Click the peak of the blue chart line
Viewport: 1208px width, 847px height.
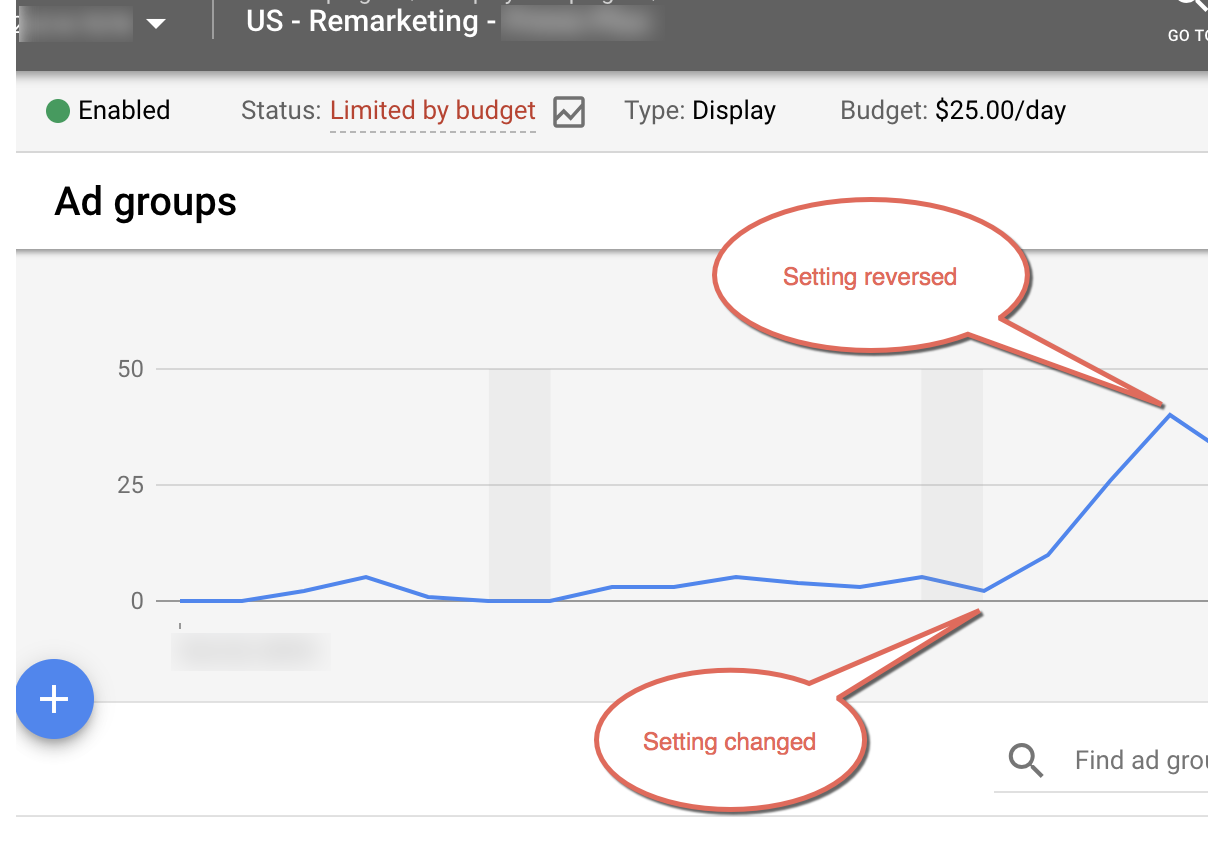[x=1169, y=414]
